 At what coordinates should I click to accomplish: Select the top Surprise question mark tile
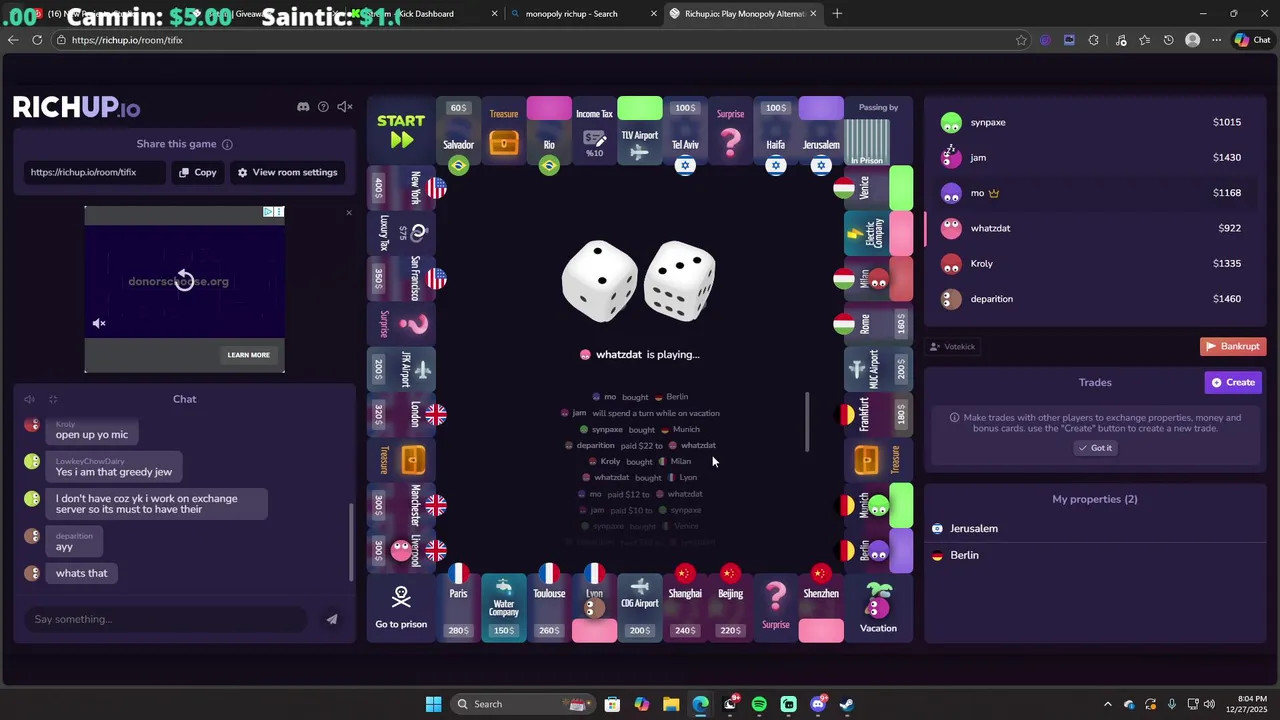[730, 131]
